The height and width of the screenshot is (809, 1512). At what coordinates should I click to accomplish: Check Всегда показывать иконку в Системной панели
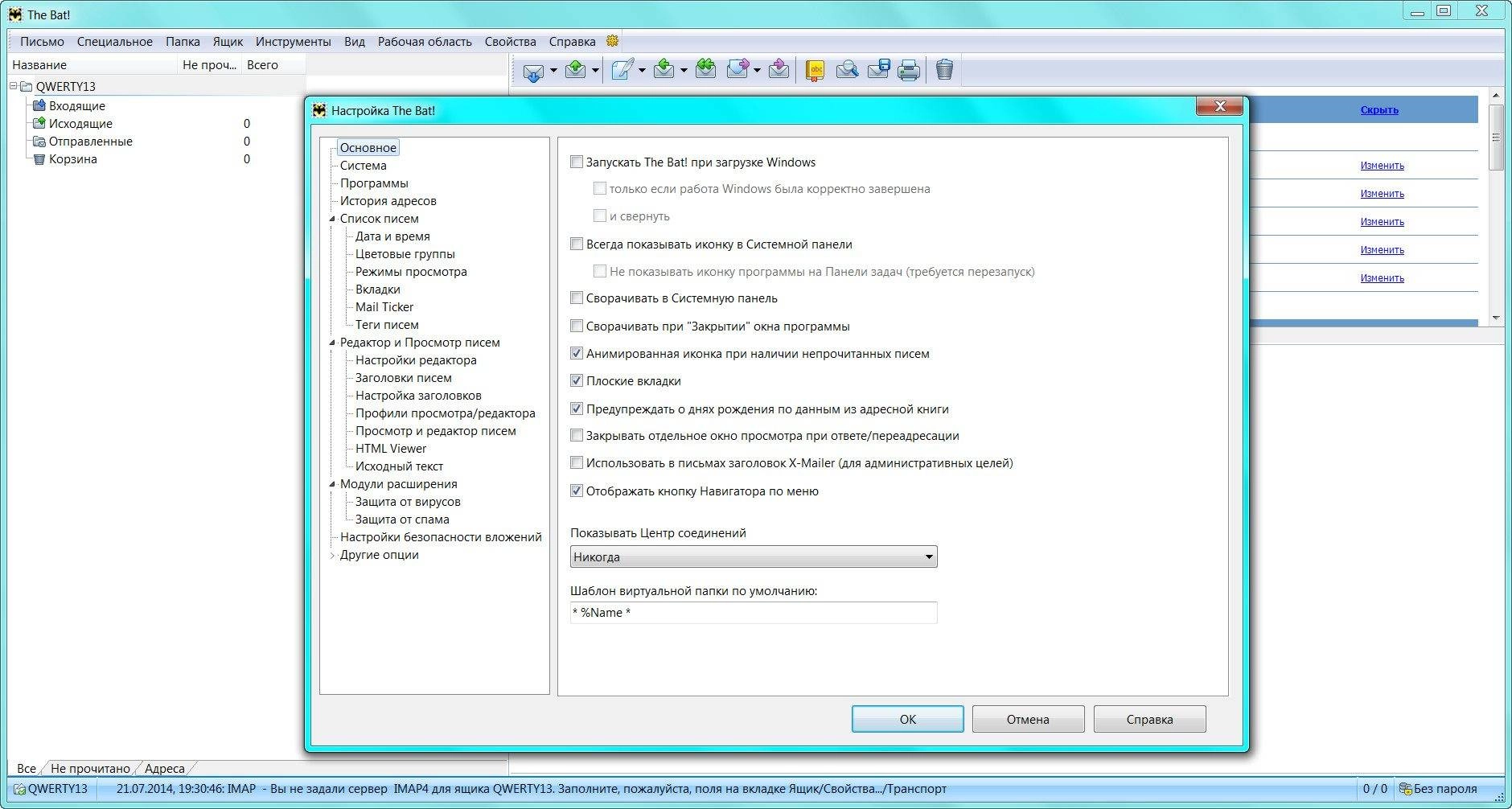click(x=577, y=244)
